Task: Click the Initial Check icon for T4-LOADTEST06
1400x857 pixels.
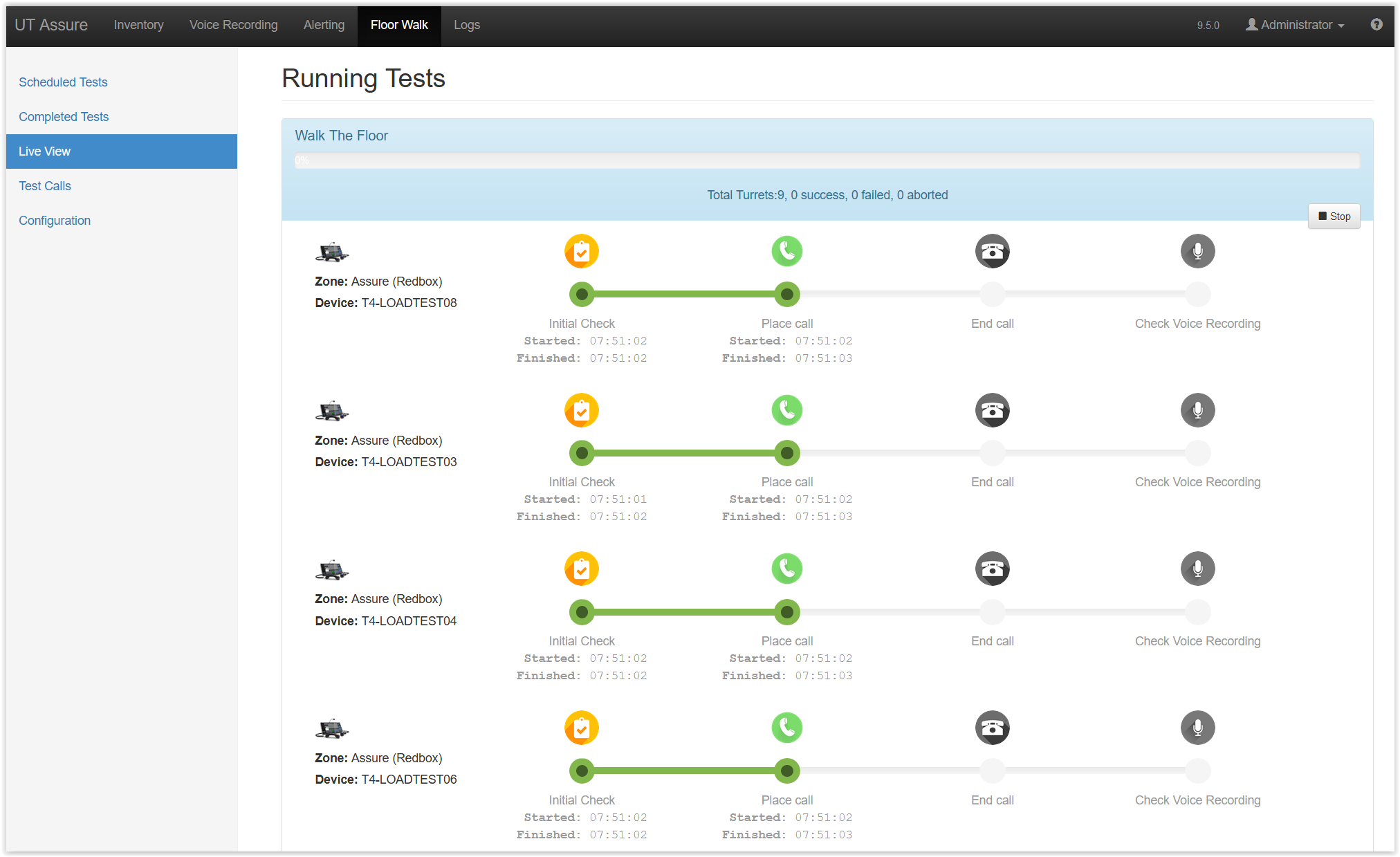Action: pos(582,728)
